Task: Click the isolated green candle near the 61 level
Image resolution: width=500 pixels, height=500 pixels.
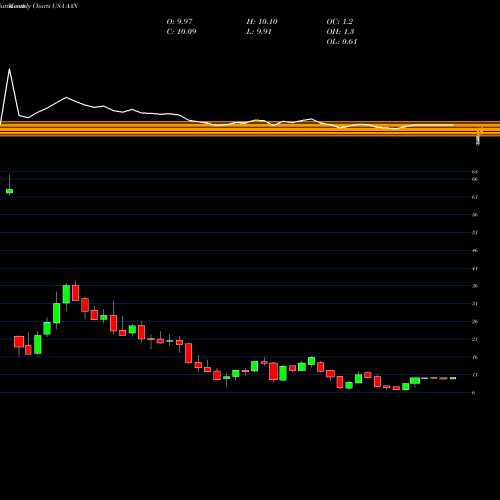Action: click(9, 191)
